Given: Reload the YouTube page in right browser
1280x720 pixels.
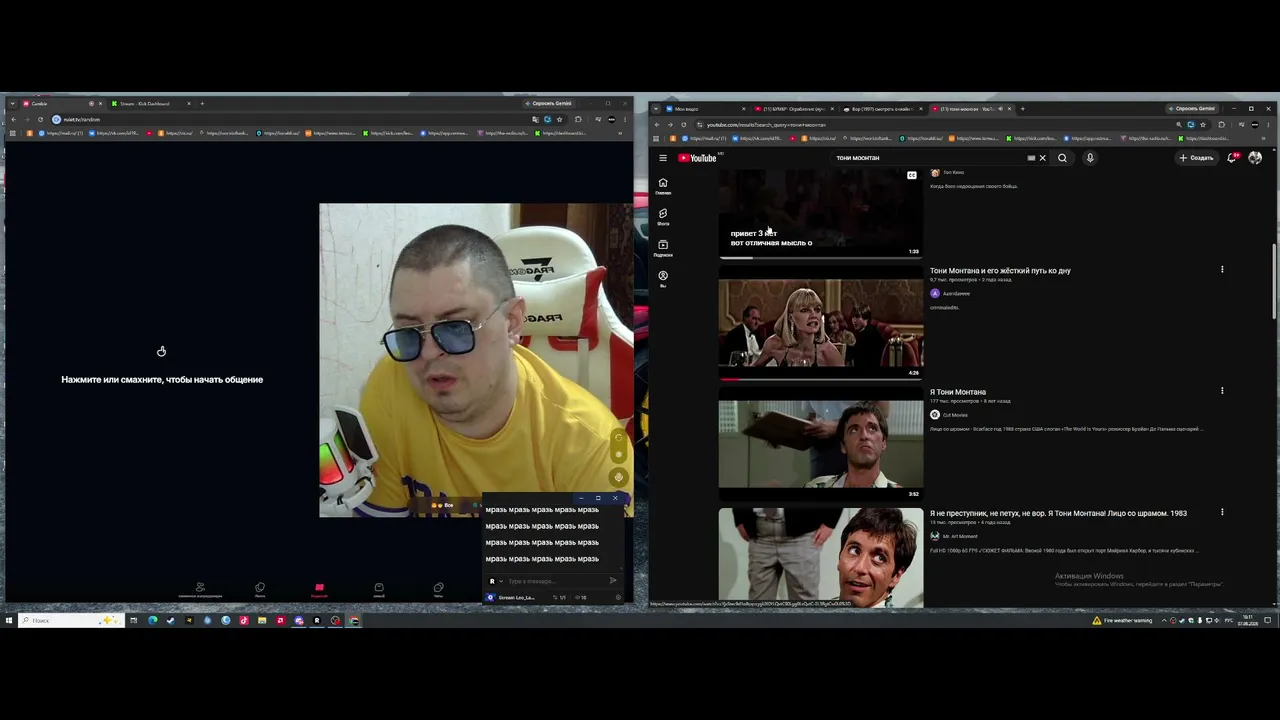Looking at the screenshot, I should click(x=684, y=125).
